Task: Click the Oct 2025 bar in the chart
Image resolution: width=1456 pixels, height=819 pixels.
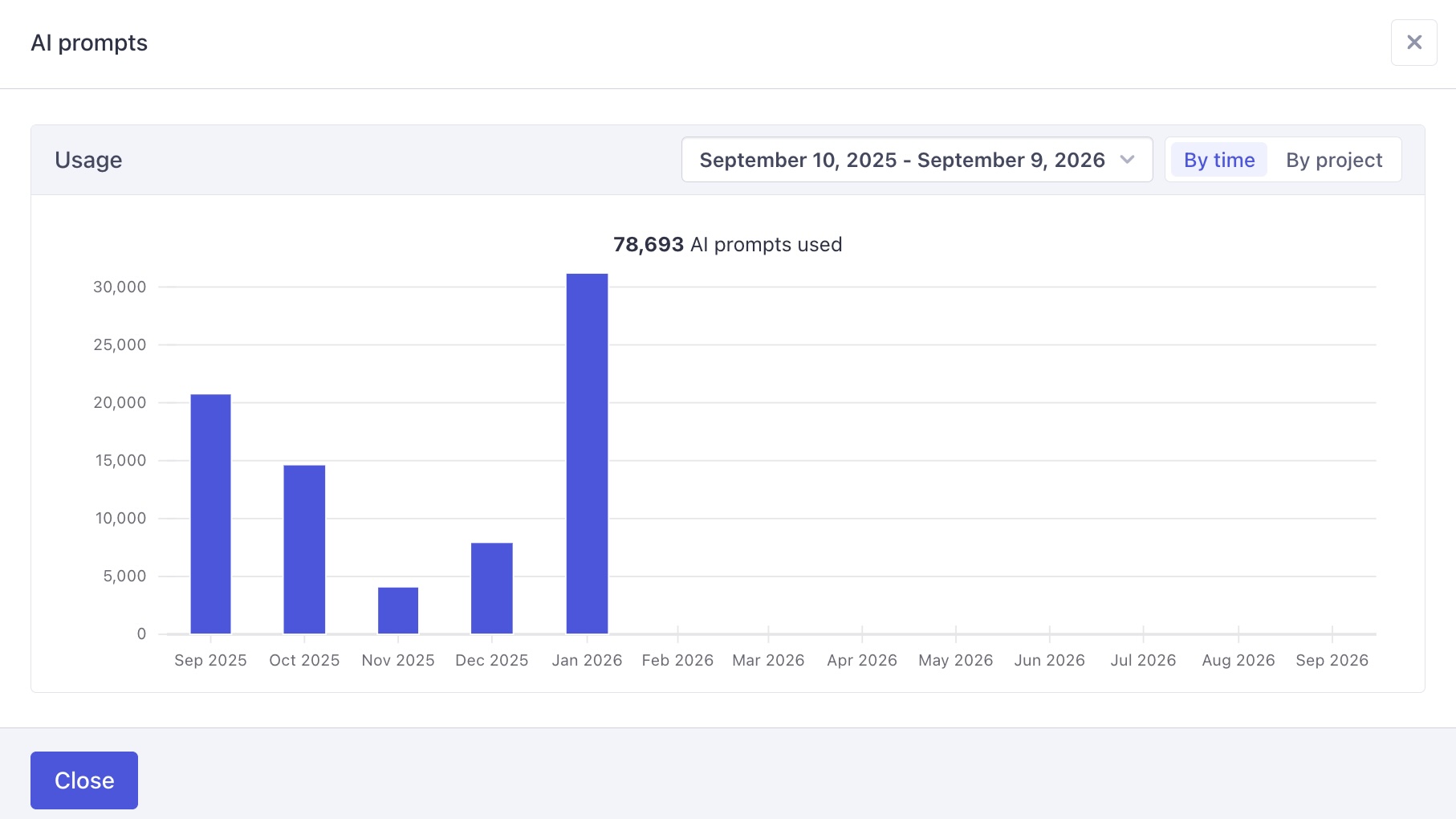Action: [303, 550]
